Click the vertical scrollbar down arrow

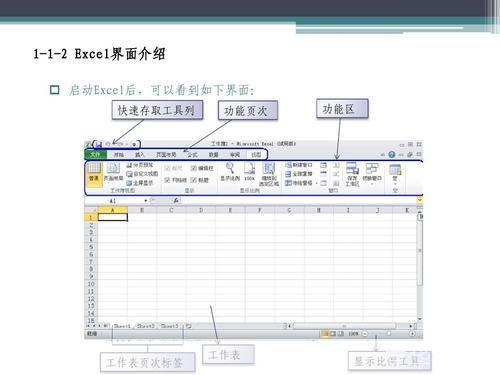420,319
